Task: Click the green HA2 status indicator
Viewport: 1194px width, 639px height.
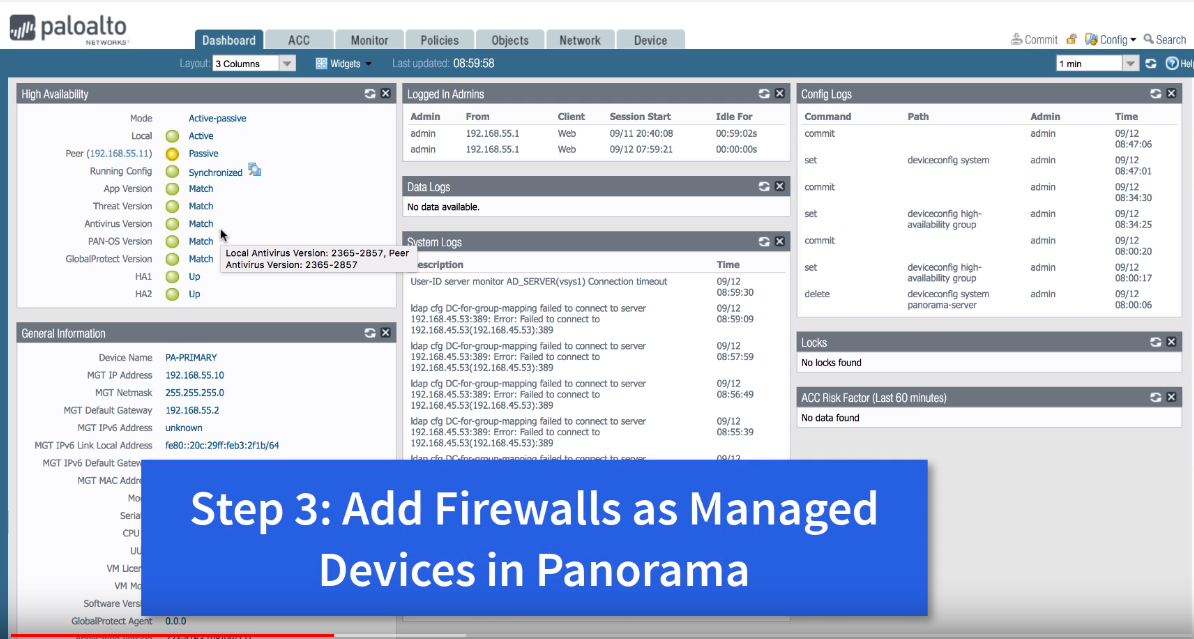Action: click(172, 294)
